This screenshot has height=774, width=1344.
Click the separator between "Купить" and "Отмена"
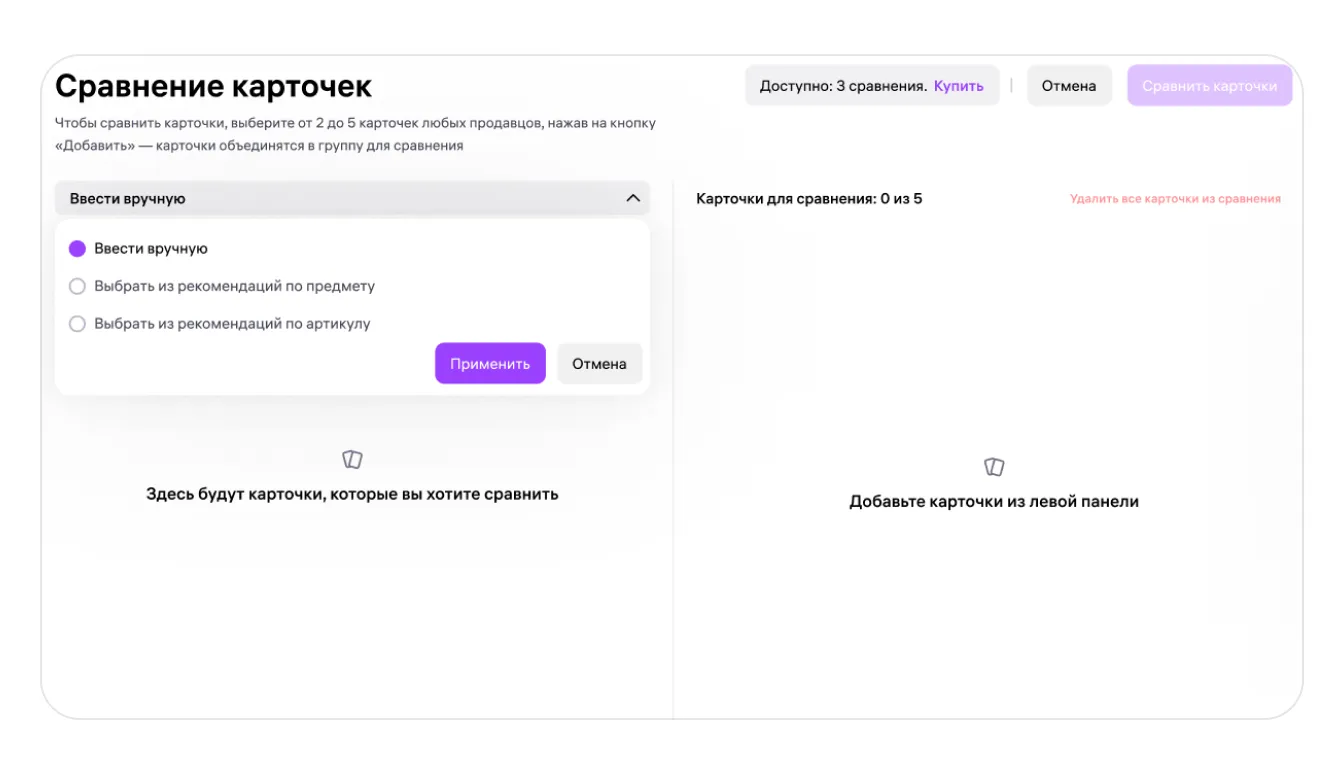coord(1011,86)
